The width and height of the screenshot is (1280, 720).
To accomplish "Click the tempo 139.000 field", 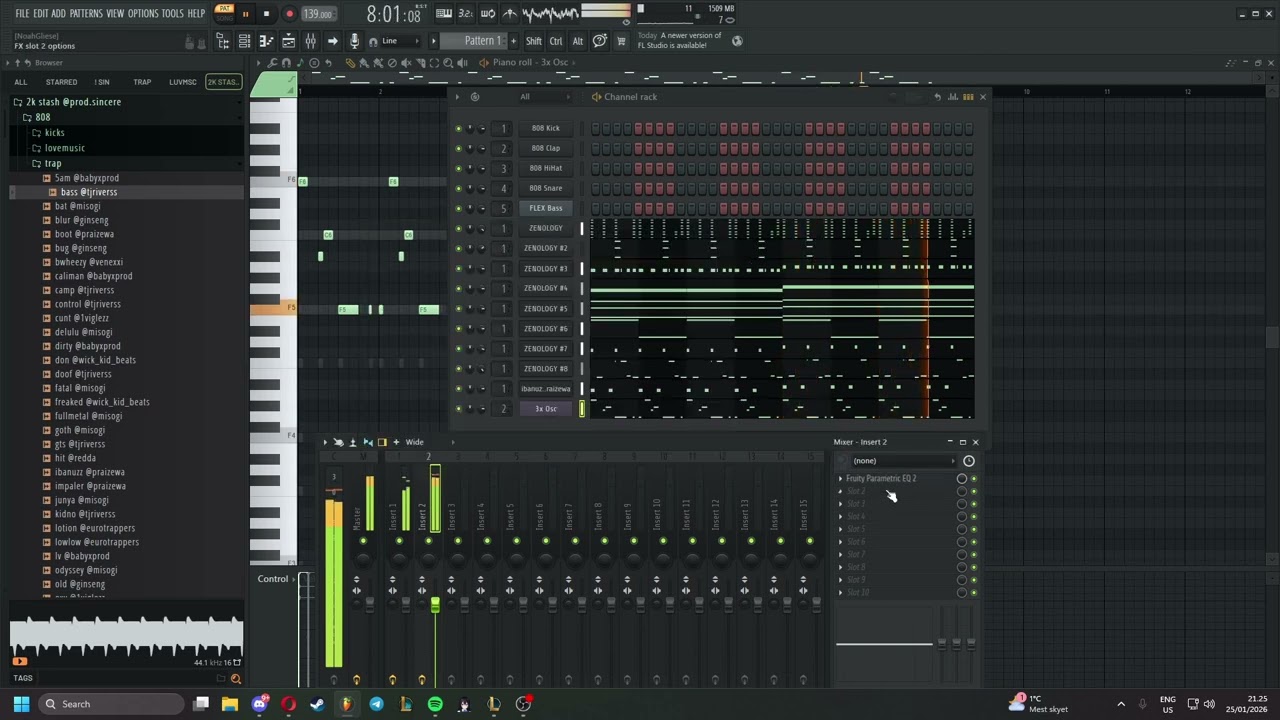I will (x=318, y=14).
